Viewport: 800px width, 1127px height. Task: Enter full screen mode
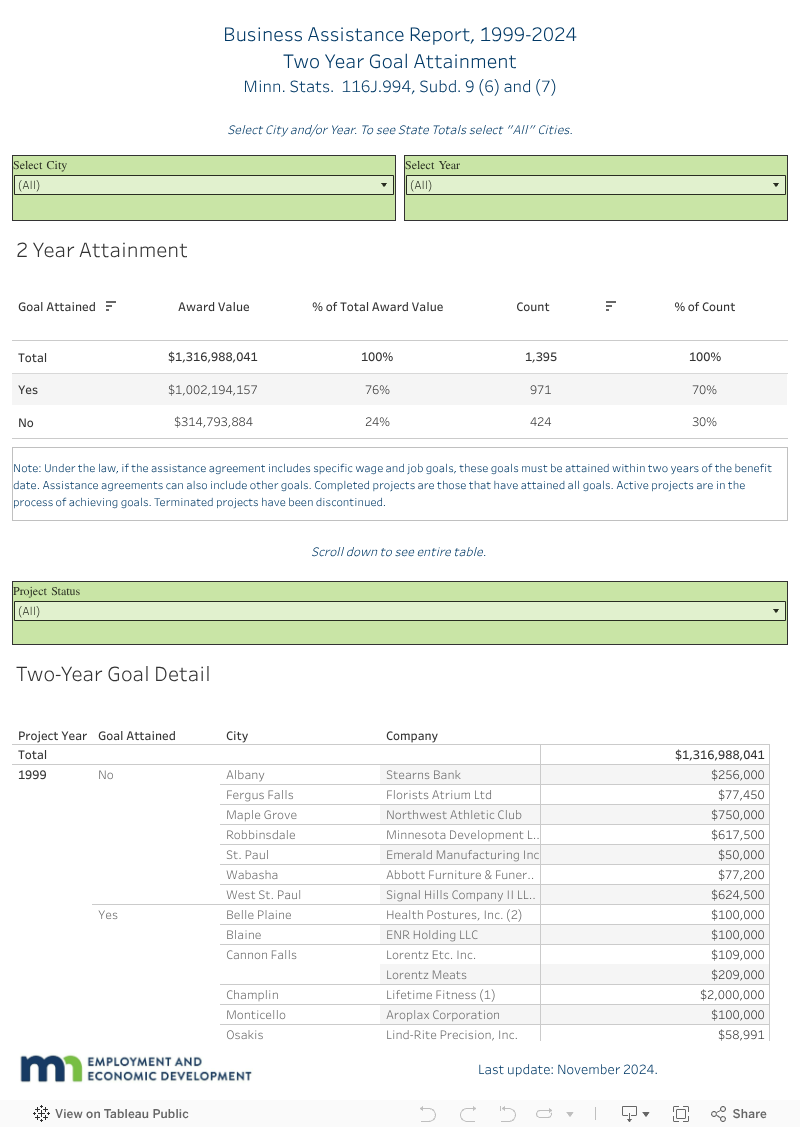pyautogui.click(x=681, y=1114)
